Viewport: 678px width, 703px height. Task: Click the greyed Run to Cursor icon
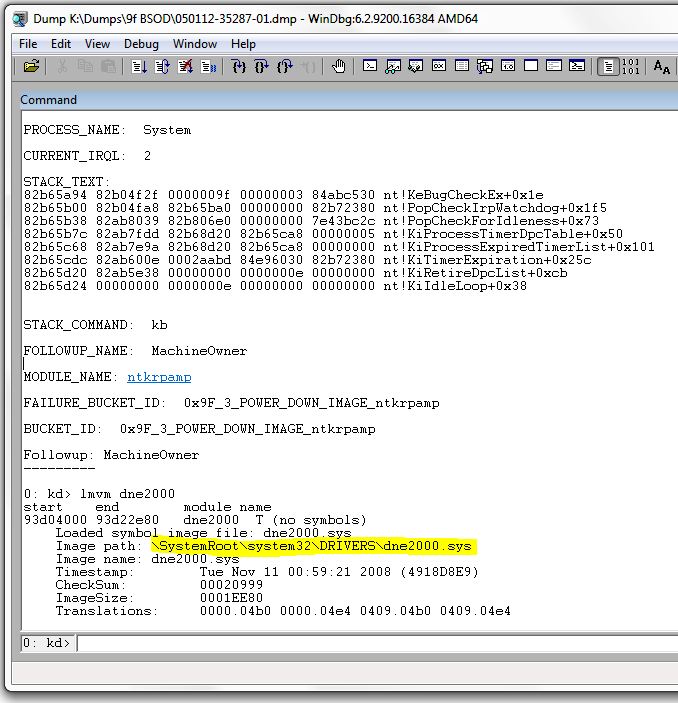(x=308, y=67)
